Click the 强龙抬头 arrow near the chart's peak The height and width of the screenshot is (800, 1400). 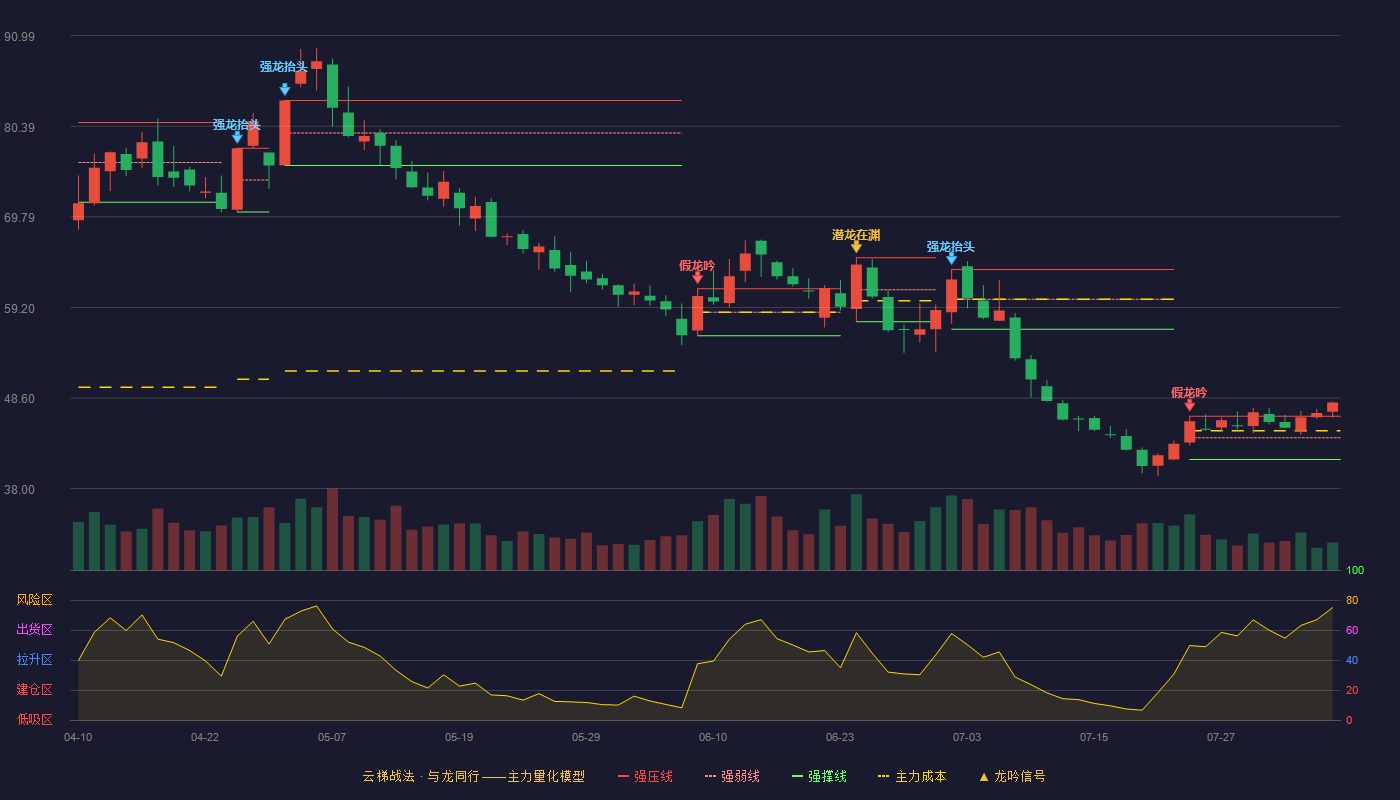point(285,89)
